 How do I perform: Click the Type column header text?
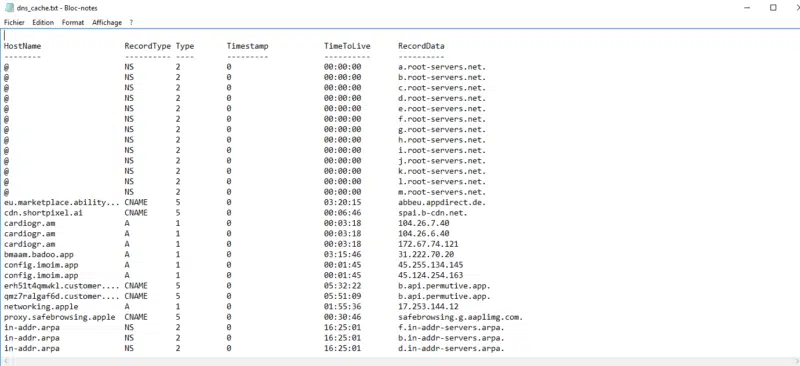point(185,46)
